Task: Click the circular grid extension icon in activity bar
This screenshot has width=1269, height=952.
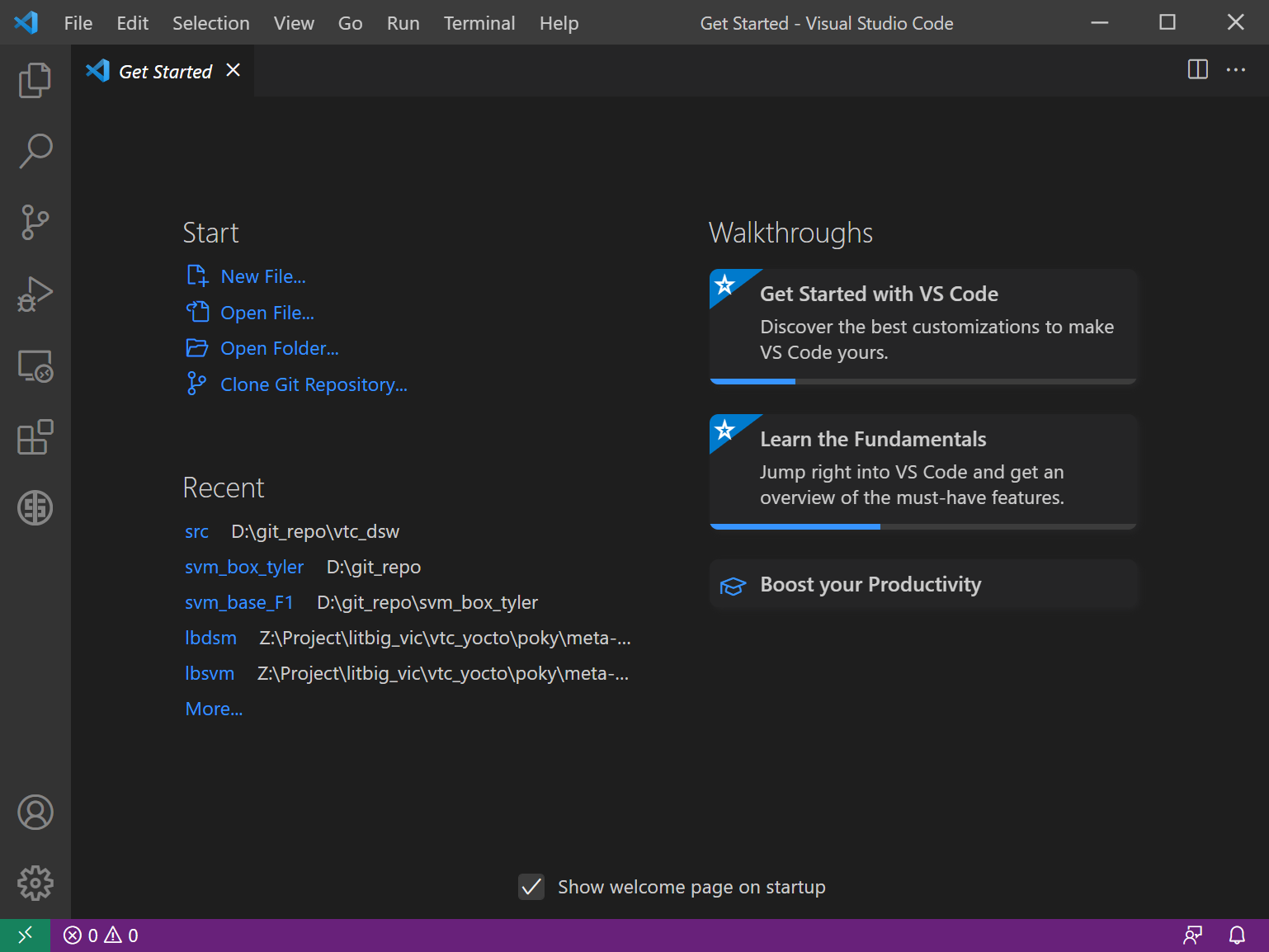Action: (x=35, y=508)
